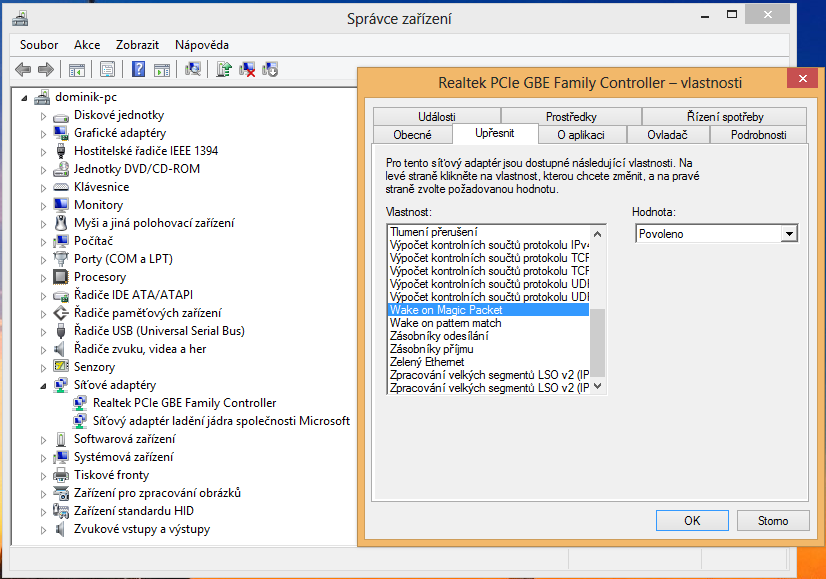Click the uninstall device red-X icon
826x579 pixels.
(247, 69)
